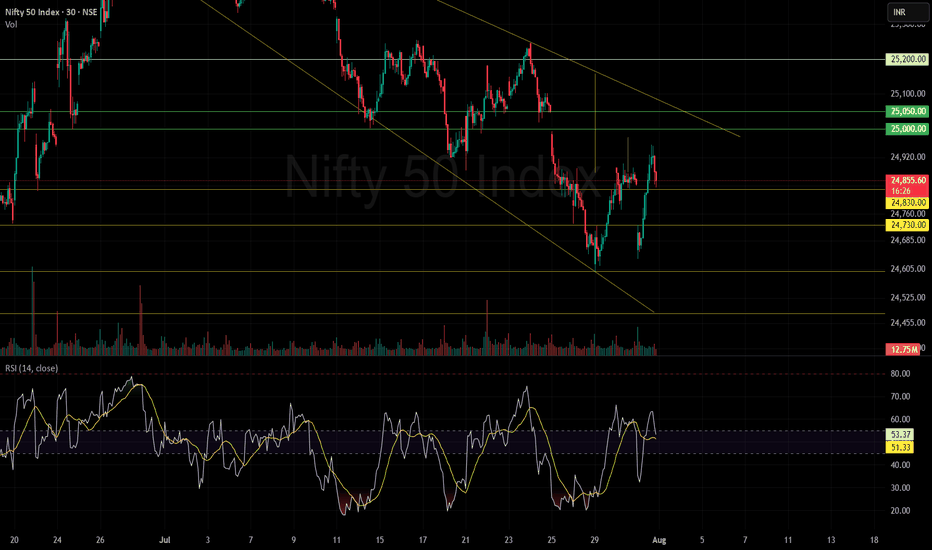
Task: Click the red 12.75M volume label
Action: click(x=903, y=350)
